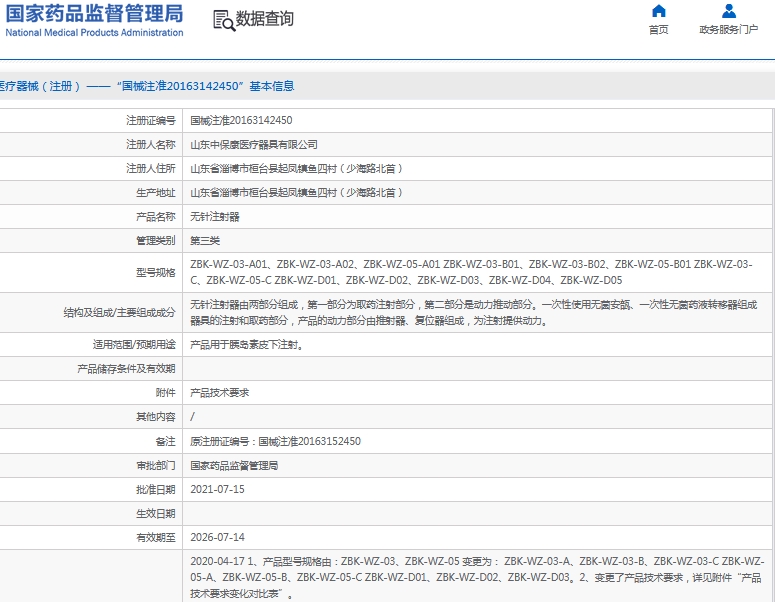Click the approving department value 国家药品监督管理局
The width and height of the screenshot is (775, 602).
(x=234, y=466)
